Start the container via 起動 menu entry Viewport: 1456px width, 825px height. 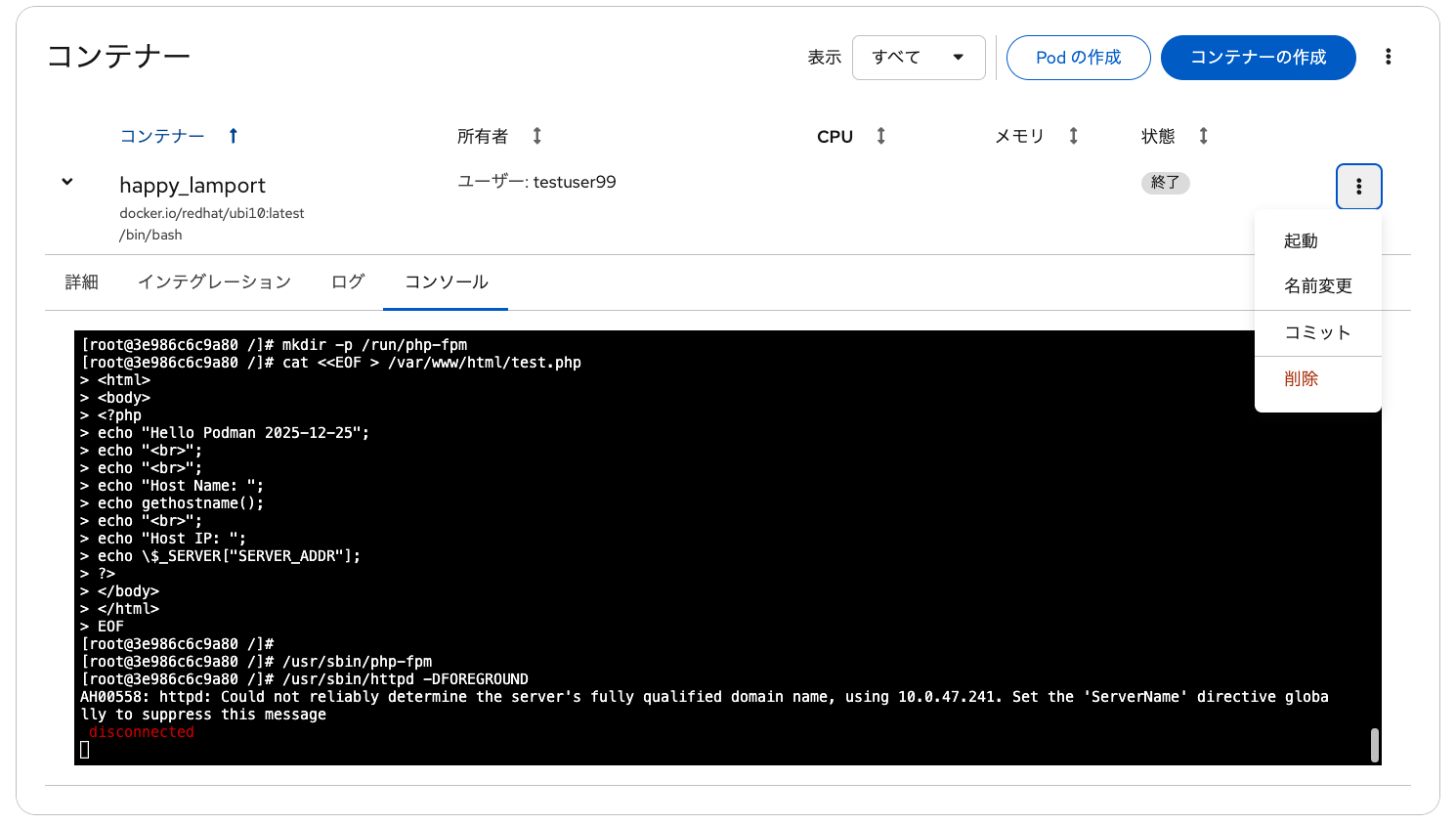click(1302, 239)
